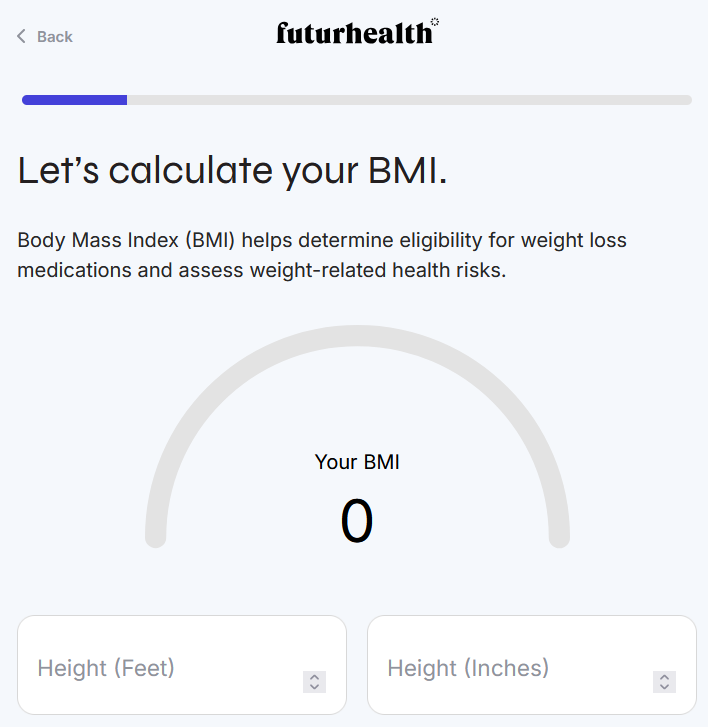
Task: Increase inches using the stepper up arrow
Action: pyautogui.click(x=664, y=677)
